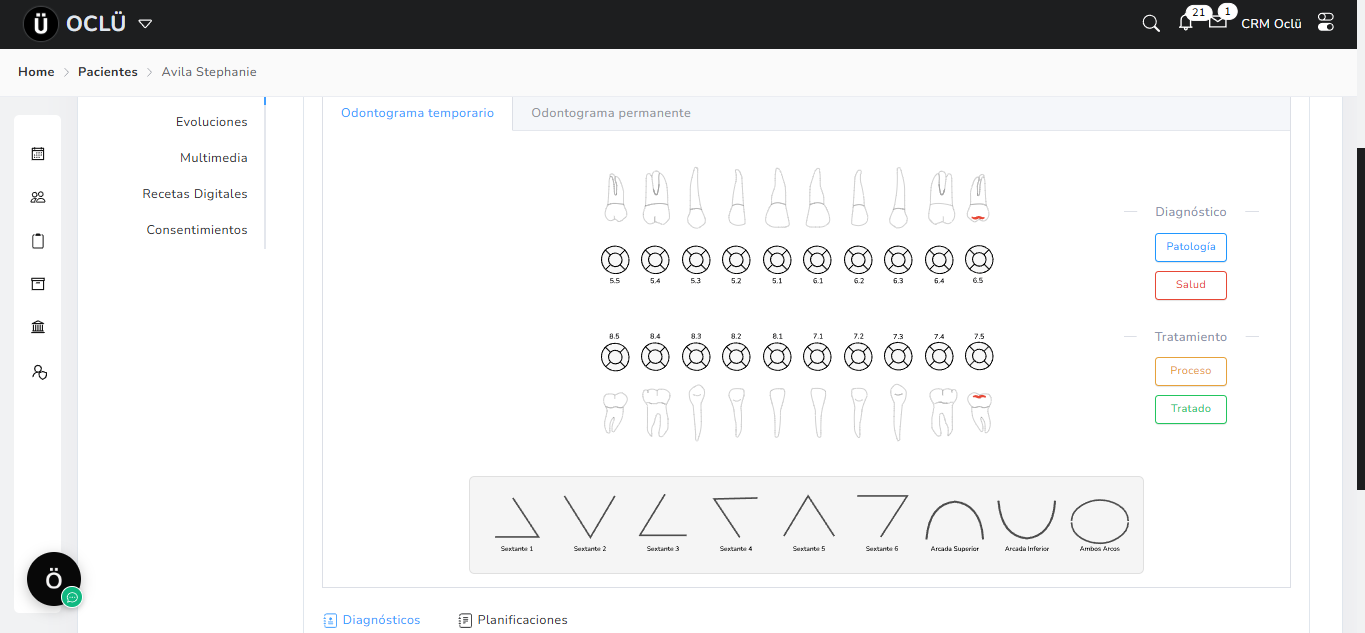Screen dimensions: 1365x633
Task: Select Tratado treatment button
Action: [1190, 409]
